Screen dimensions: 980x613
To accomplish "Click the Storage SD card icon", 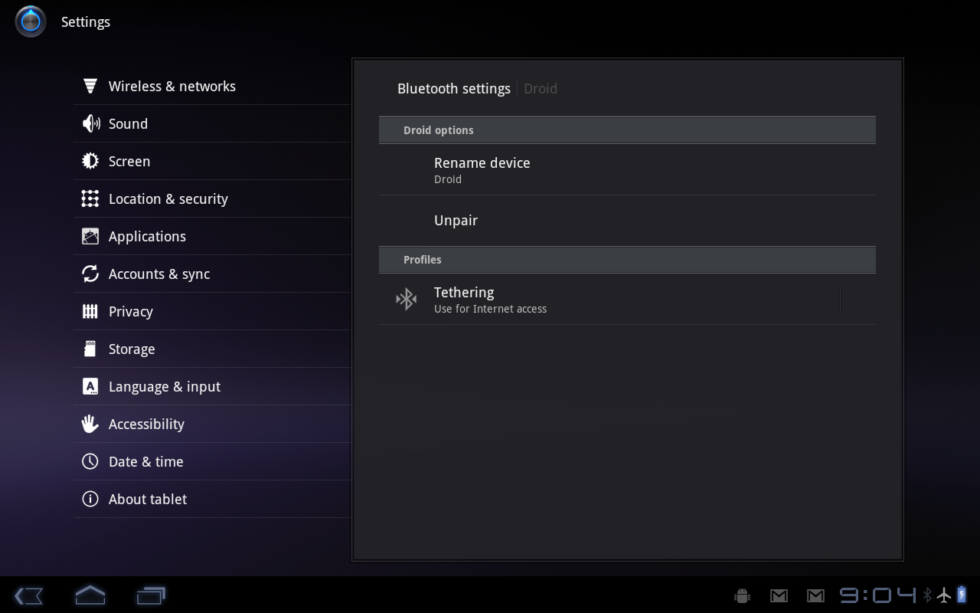I will 90,349.
